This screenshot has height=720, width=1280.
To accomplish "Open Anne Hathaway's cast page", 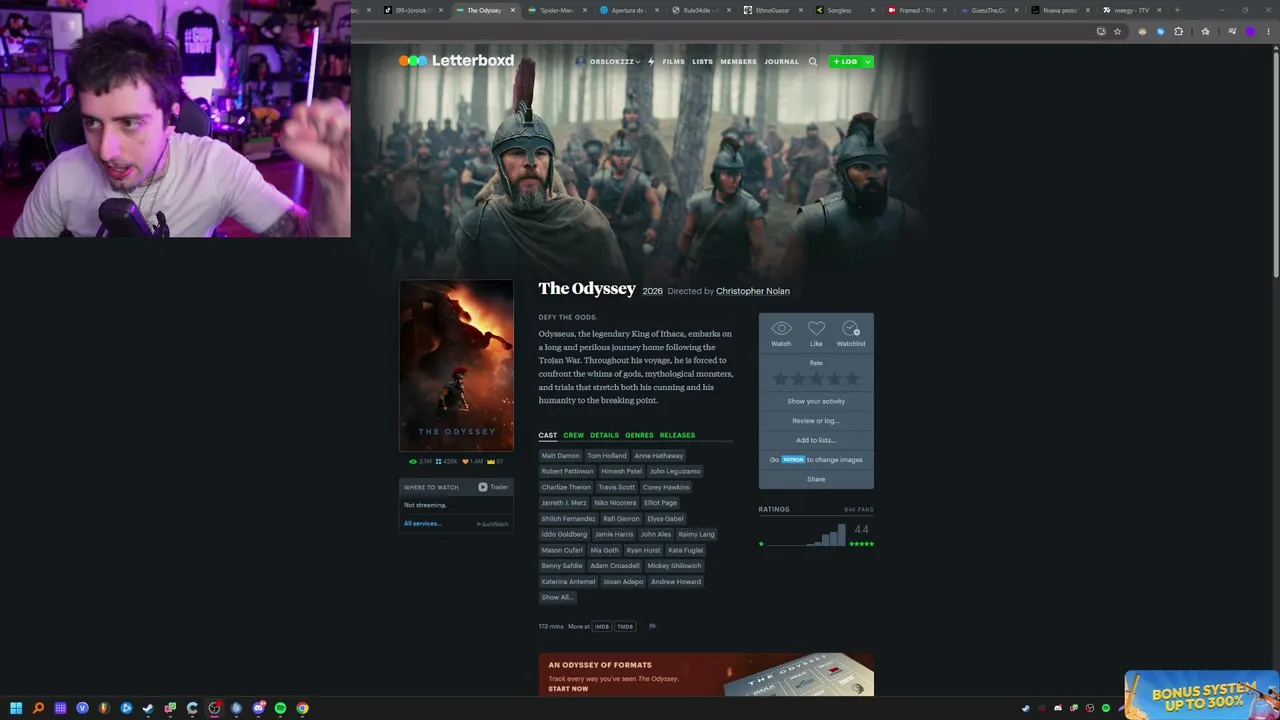I will click(658, 456).
